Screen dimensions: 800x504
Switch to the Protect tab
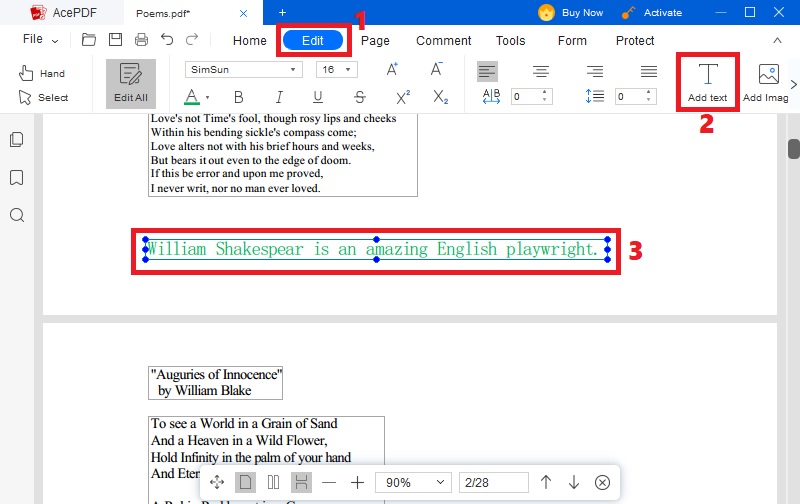coord(635,40)
